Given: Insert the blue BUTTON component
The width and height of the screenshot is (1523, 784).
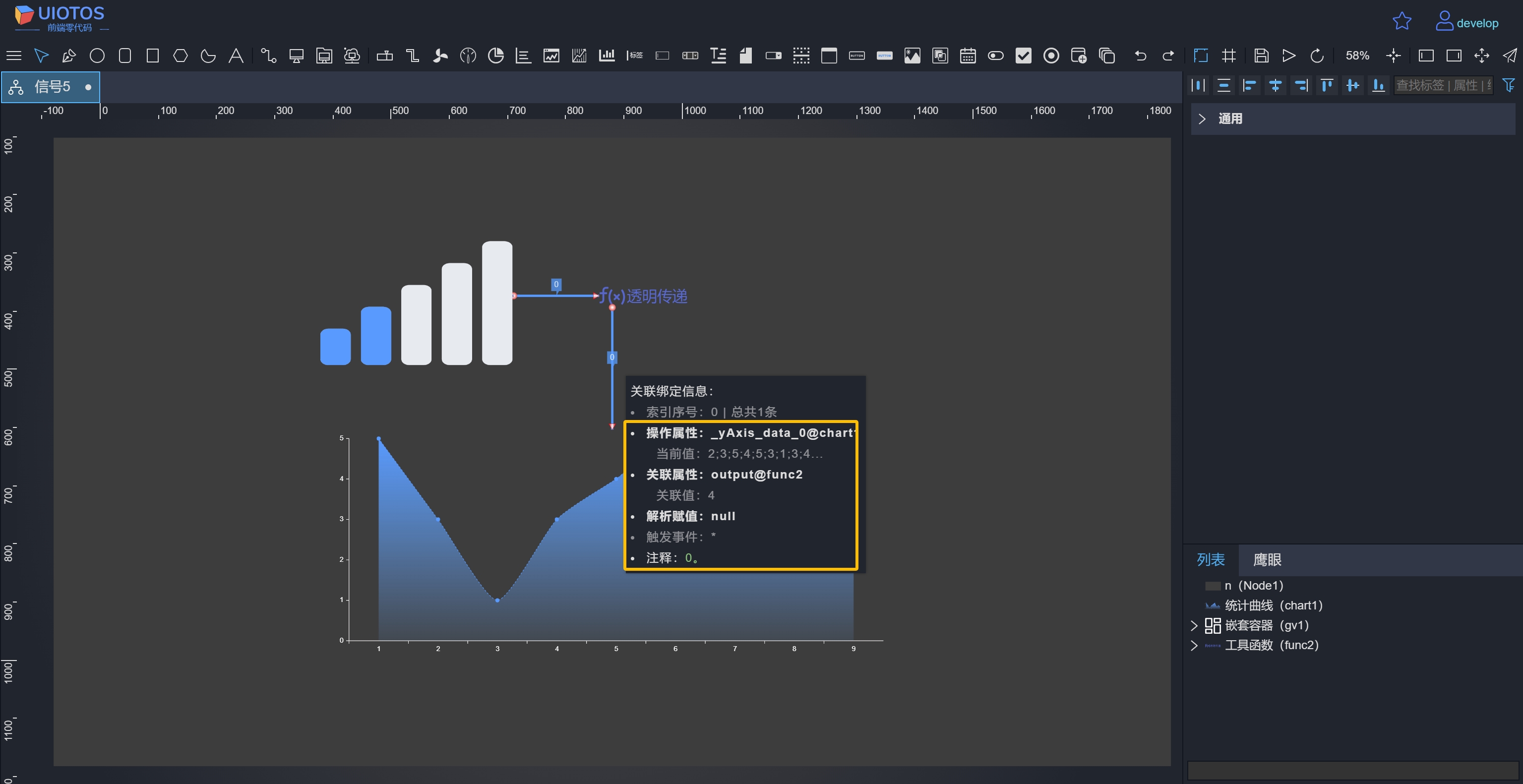Looking at the screenshot, I should pyautogui.click(x=884, y=56).
